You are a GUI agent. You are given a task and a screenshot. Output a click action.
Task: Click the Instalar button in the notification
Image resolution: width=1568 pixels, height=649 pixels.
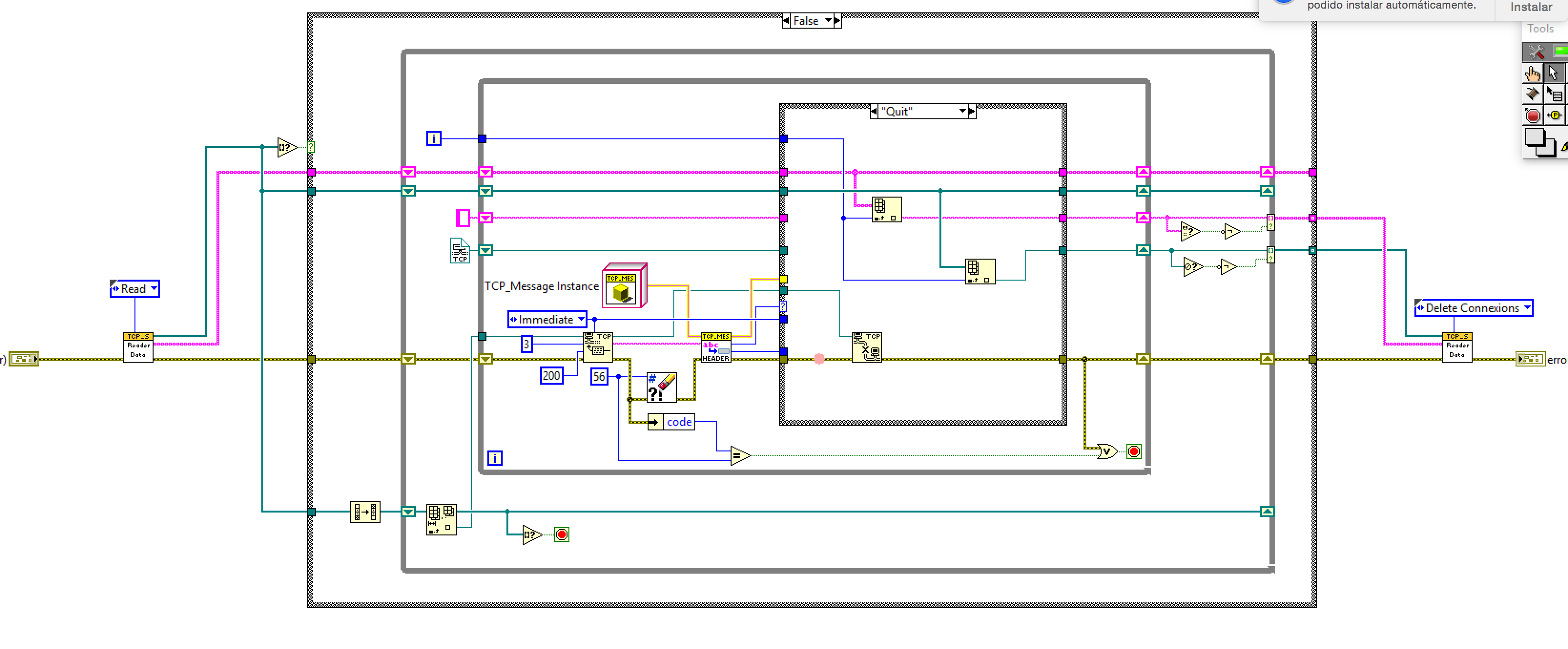click(1531, 7)
